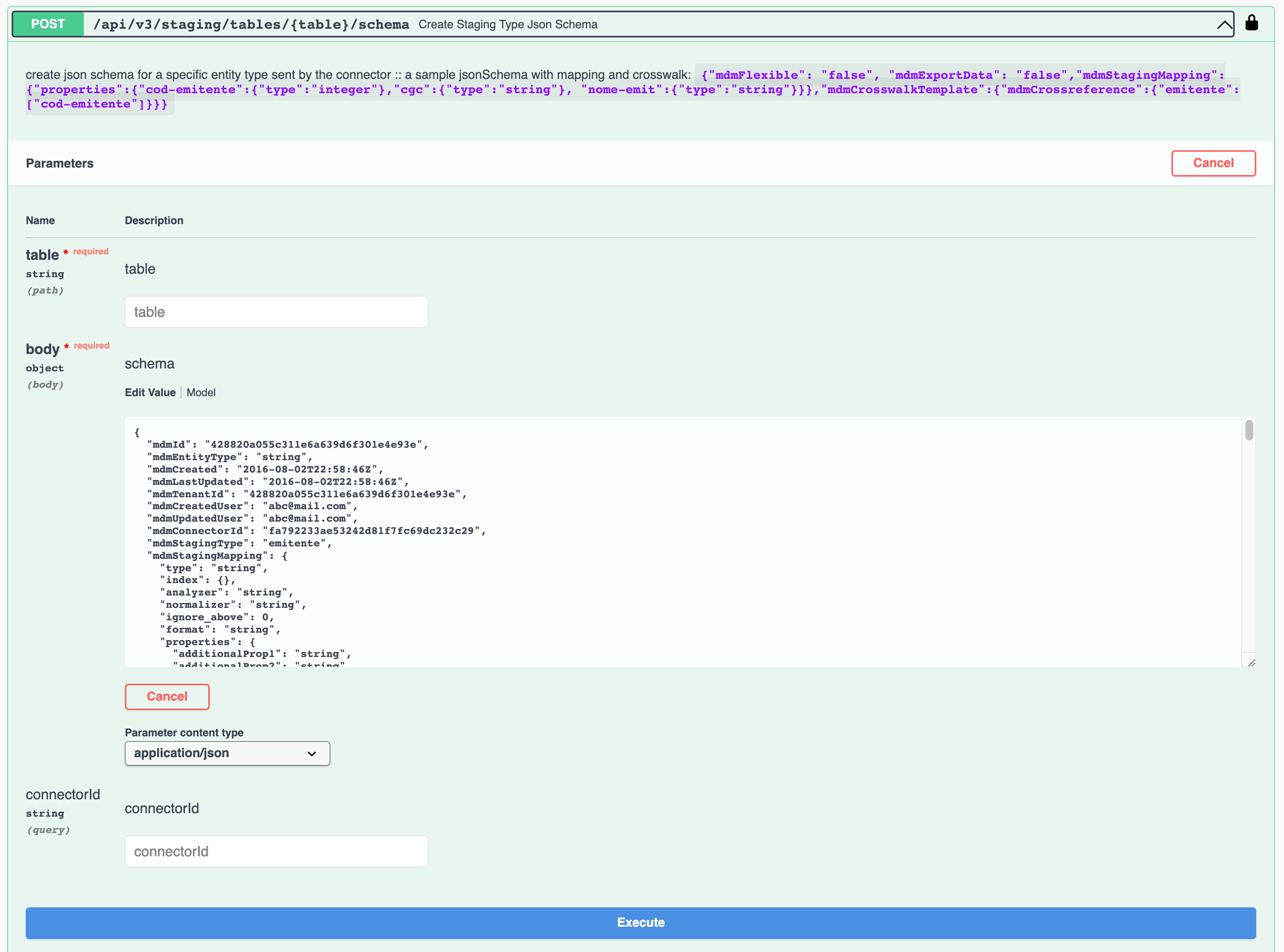
Task: Click the table path input field
Action: click(276, 311)
